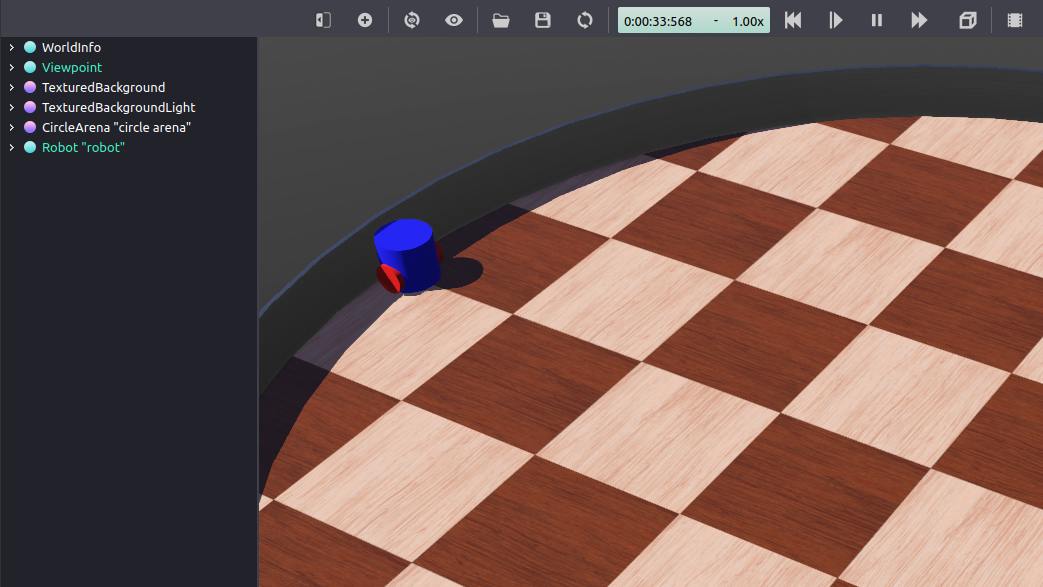
Task: Run simulation in fast-forward mode
Action: [x=919, y=20]
